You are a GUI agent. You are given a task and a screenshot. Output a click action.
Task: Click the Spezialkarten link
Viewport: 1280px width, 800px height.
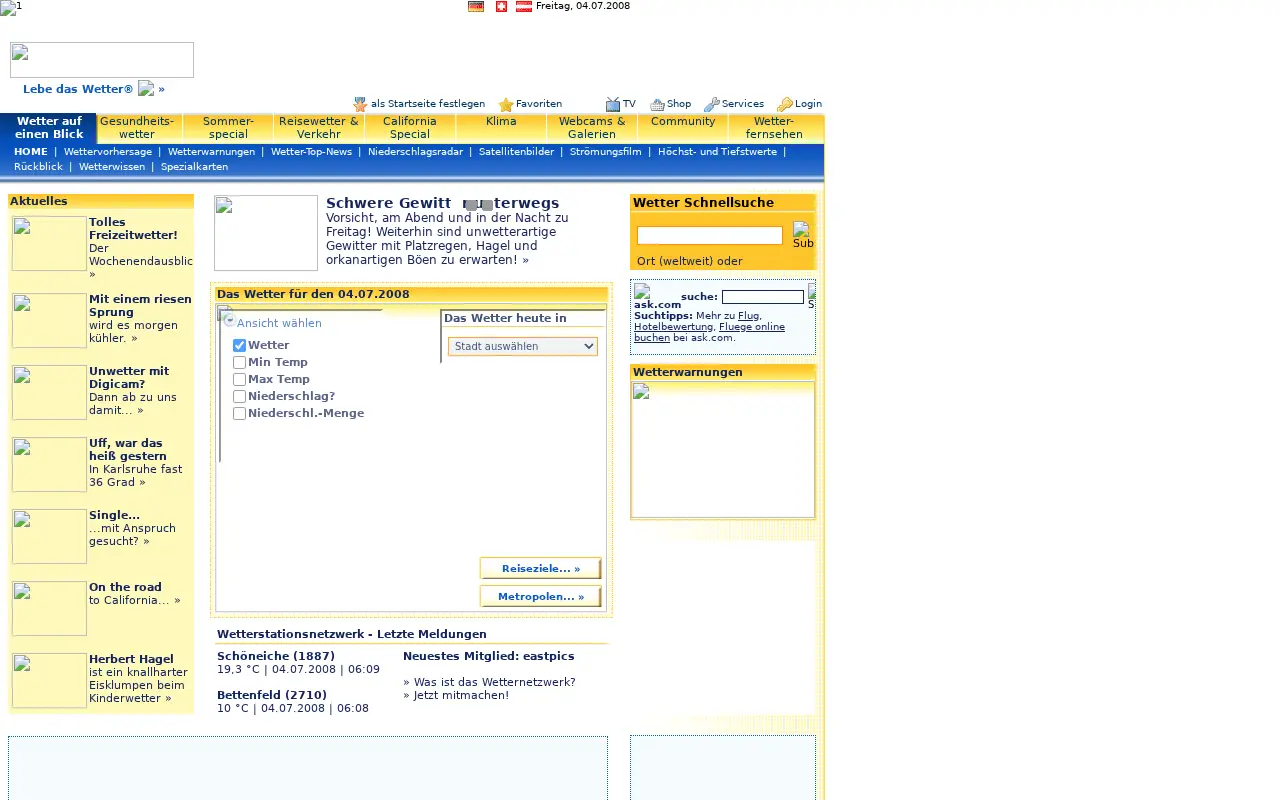[x=194, y=167]
